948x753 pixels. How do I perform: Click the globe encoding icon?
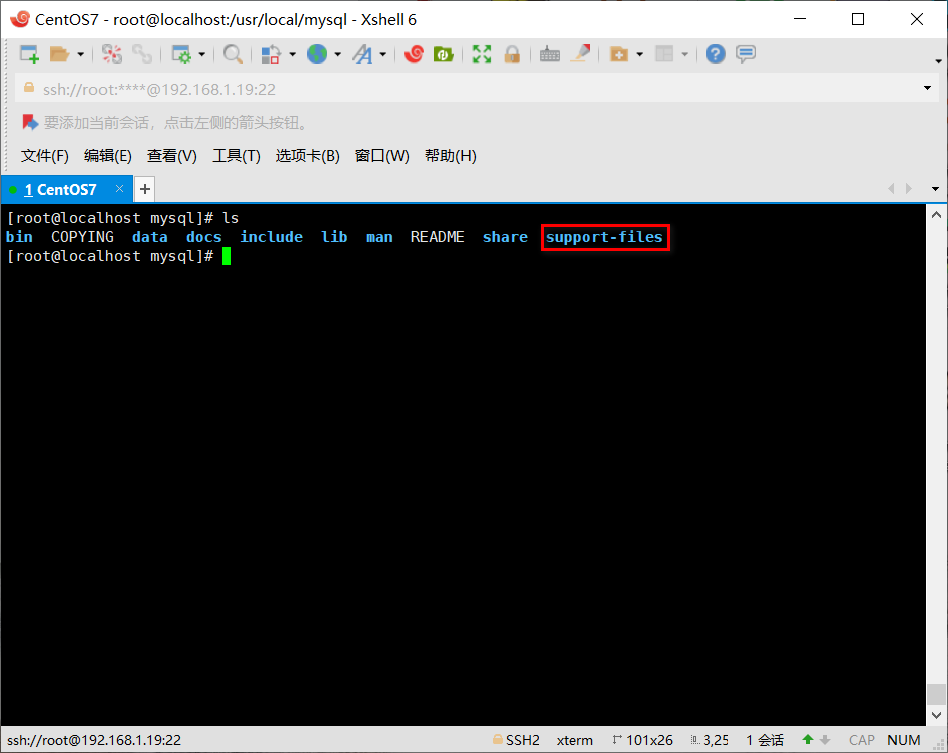click(x=317, y=54)
